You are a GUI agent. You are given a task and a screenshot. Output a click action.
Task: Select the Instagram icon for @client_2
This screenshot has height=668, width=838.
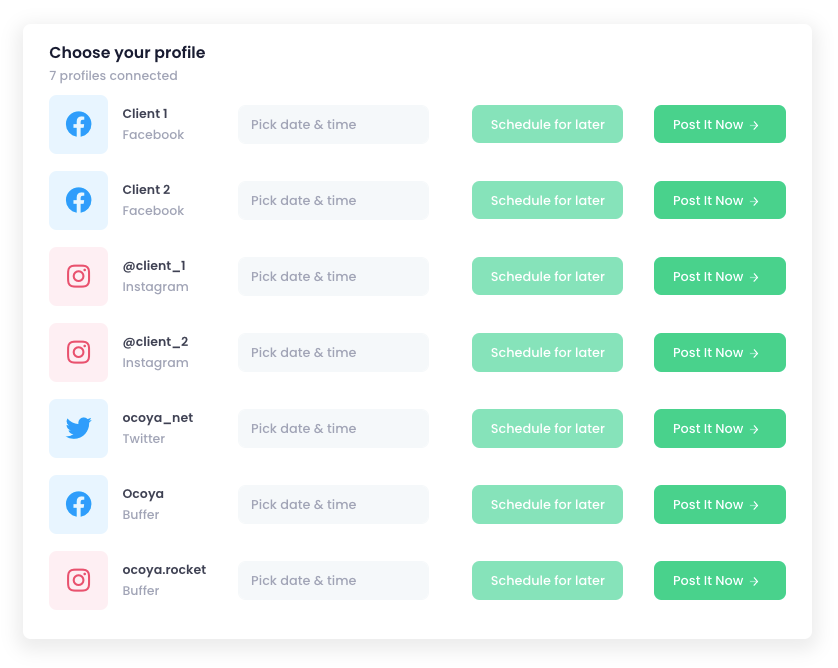pos(79,352)
